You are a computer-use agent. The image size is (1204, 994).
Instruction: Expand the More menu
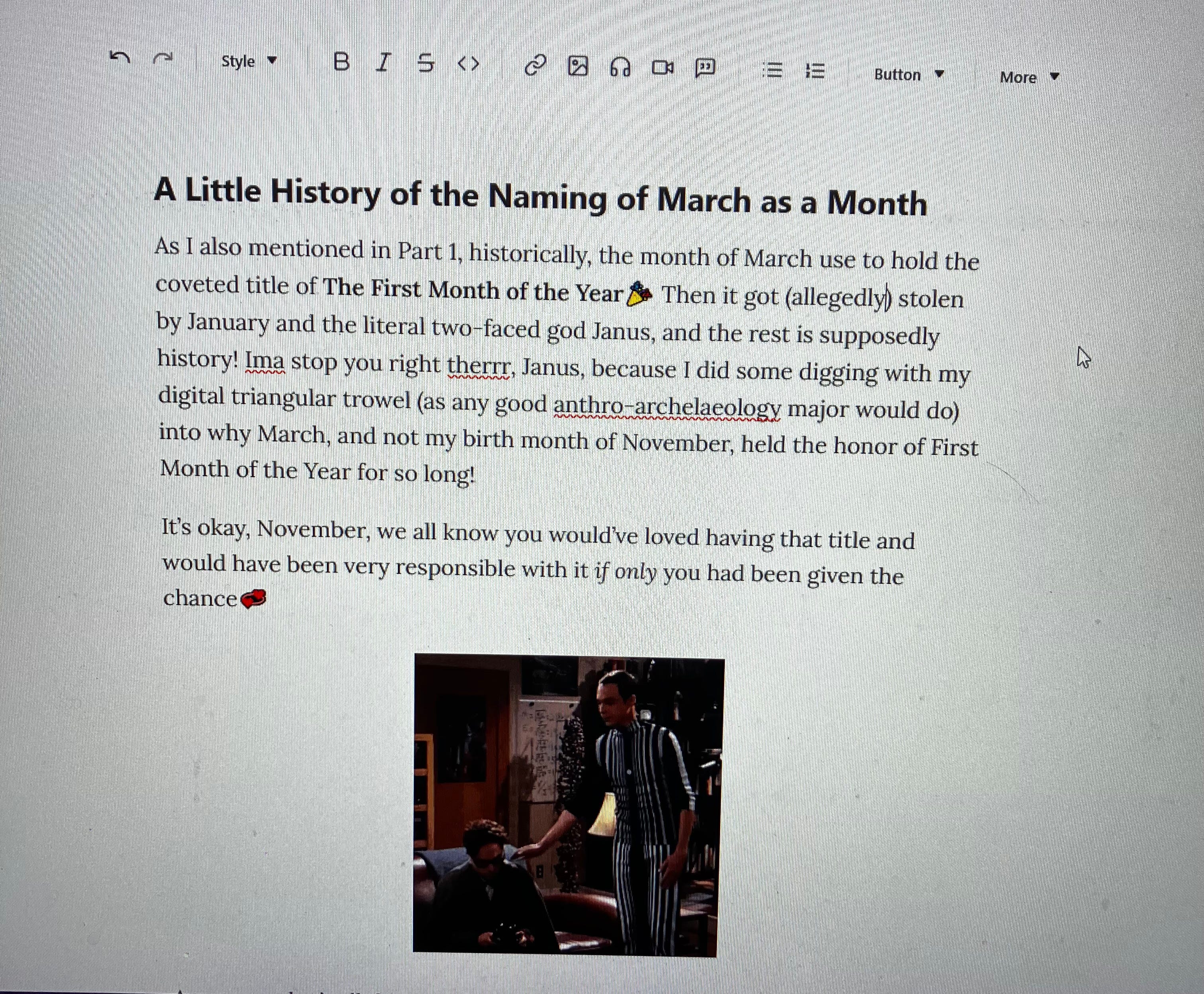1029,77
